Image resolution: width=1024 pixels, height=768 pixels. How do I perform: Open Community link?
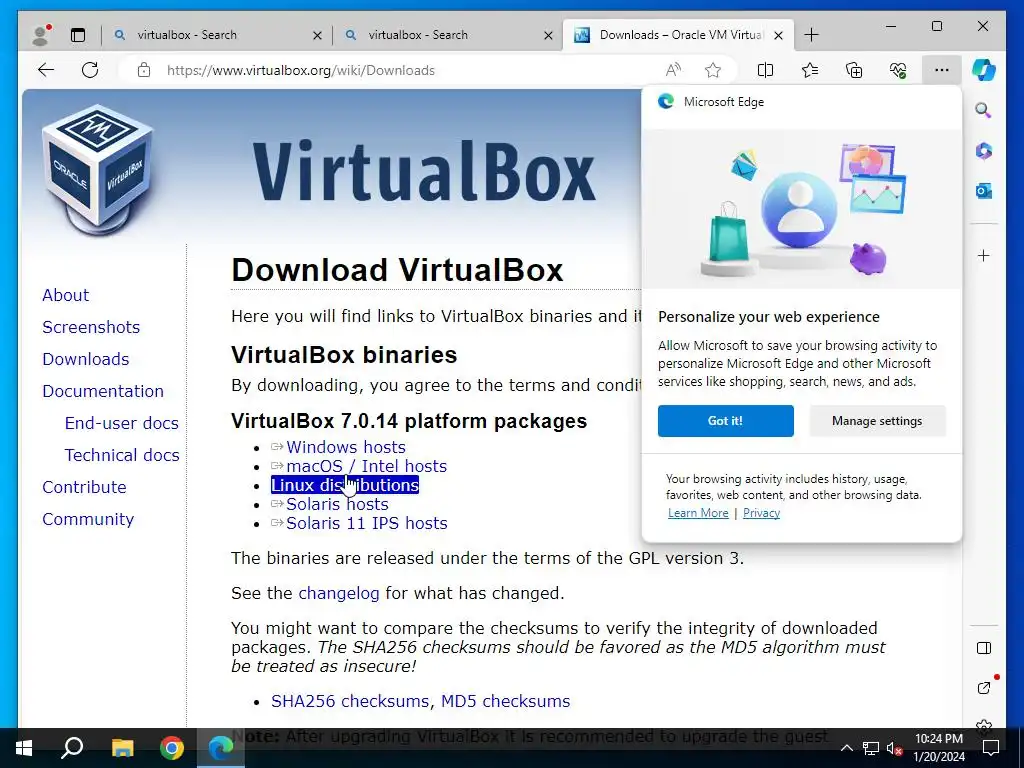pyautogui.click(x=88, y=519)
